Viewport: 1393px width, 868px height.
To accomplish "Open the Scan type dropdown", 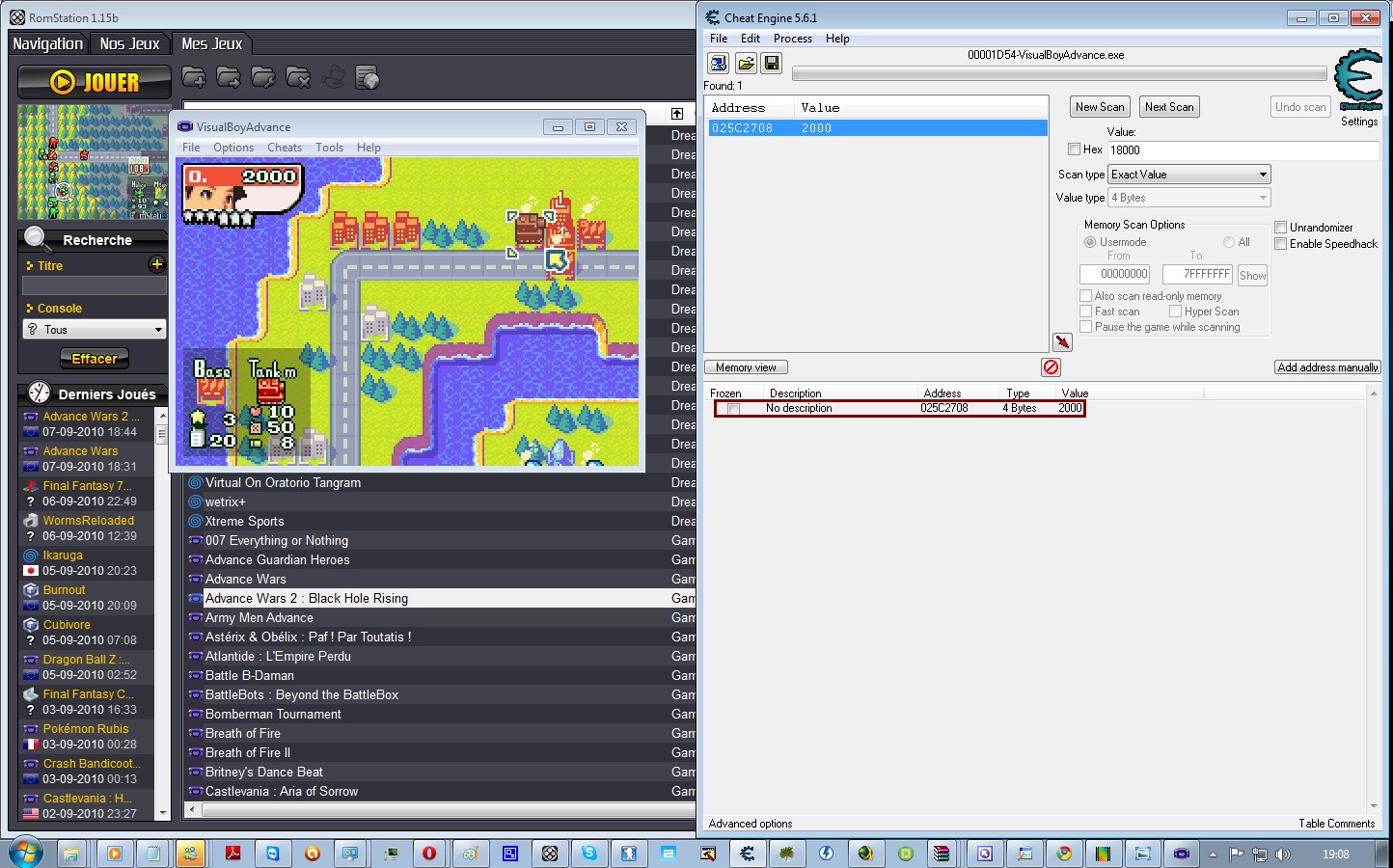I will [1188, 175].
